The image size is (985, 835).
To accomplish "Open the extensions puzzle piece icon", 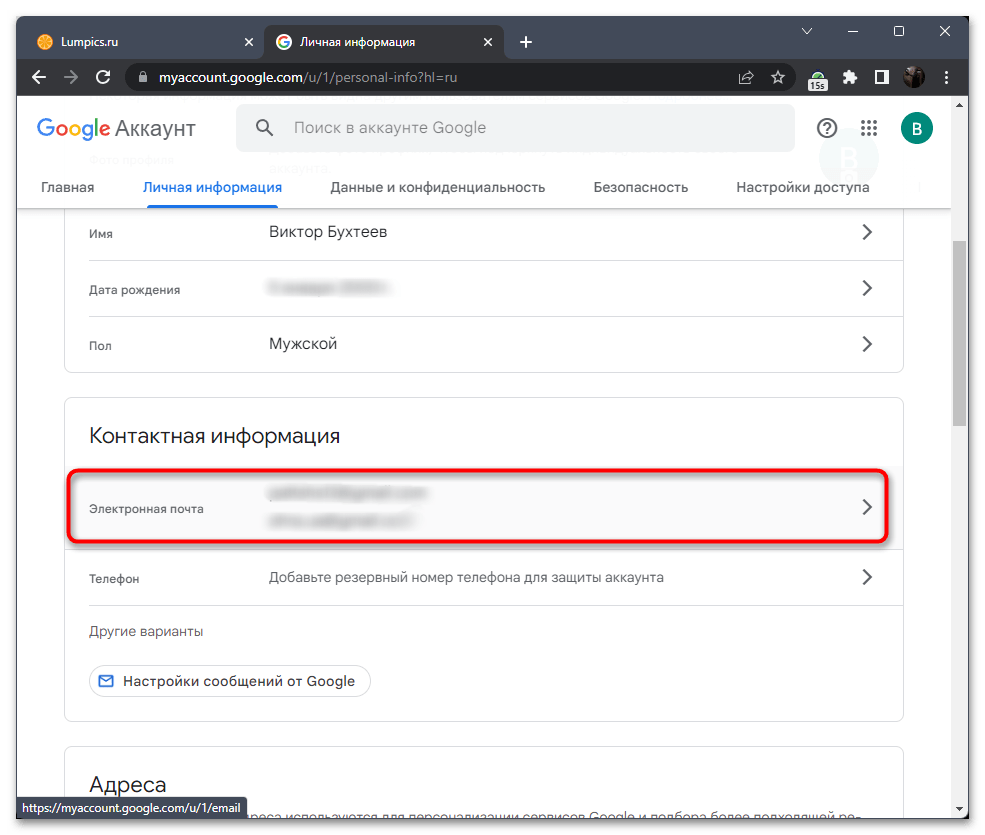I will (850, 77).
